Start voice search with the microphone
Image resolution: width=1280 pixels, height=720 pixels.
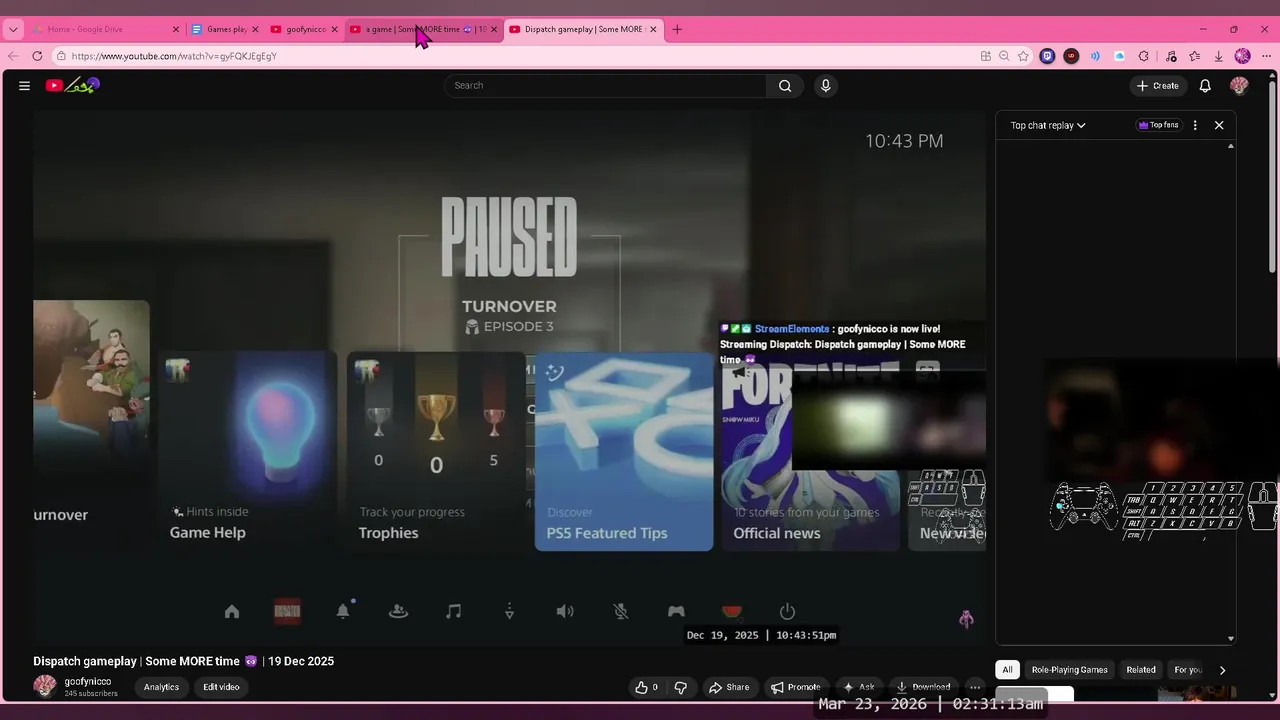(825, 86)
